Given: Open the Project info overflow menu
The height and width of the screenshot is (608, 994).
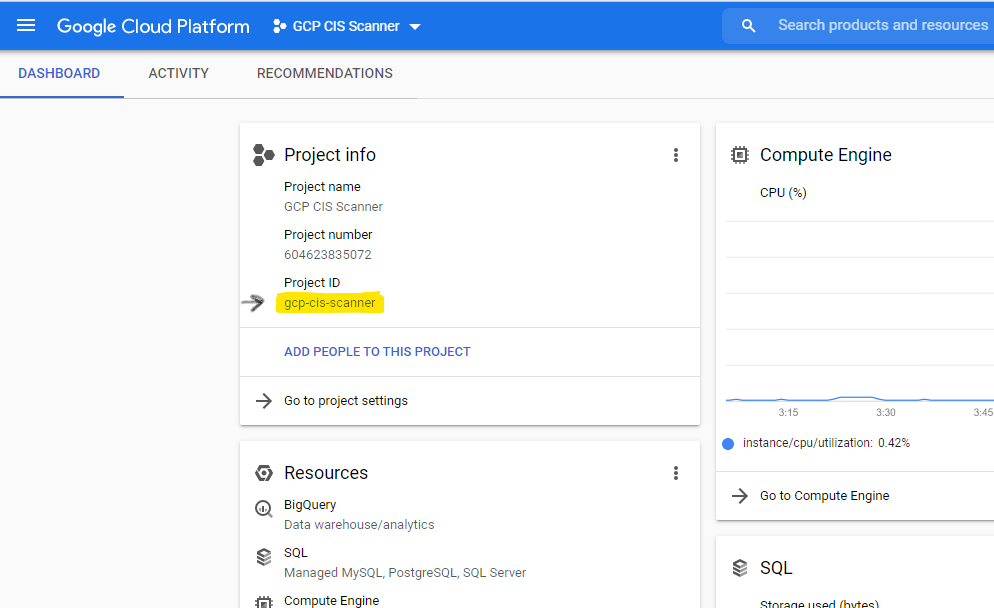Looking at the screenshot, I should coord(676,154).
